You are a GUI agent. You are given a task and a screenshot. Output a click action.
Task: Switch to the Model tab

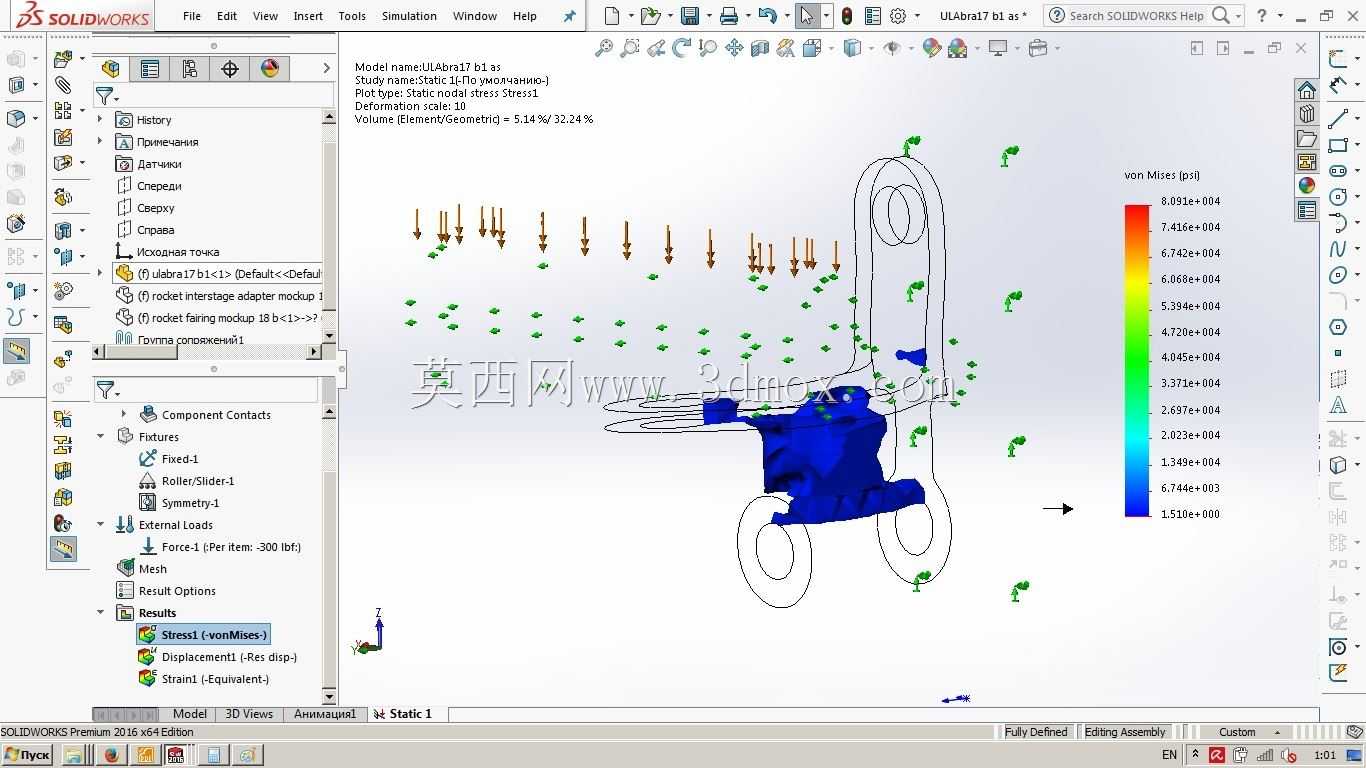190,714
